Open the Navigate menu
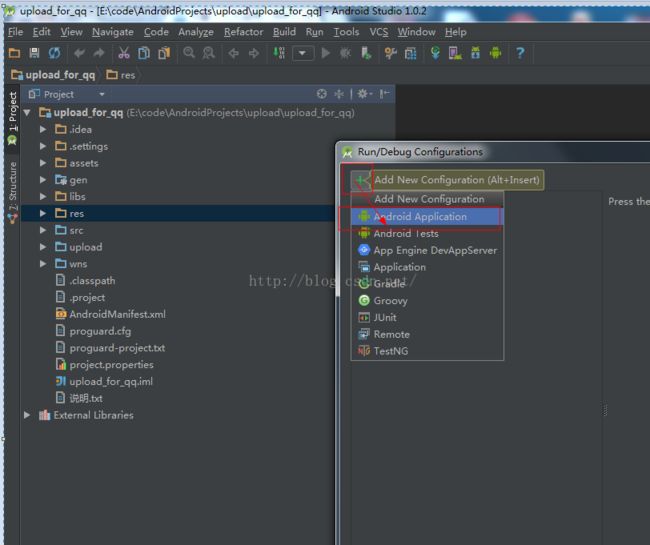This screenshot has height=545, width=650. pyautogui.click(x=113, y=32)
